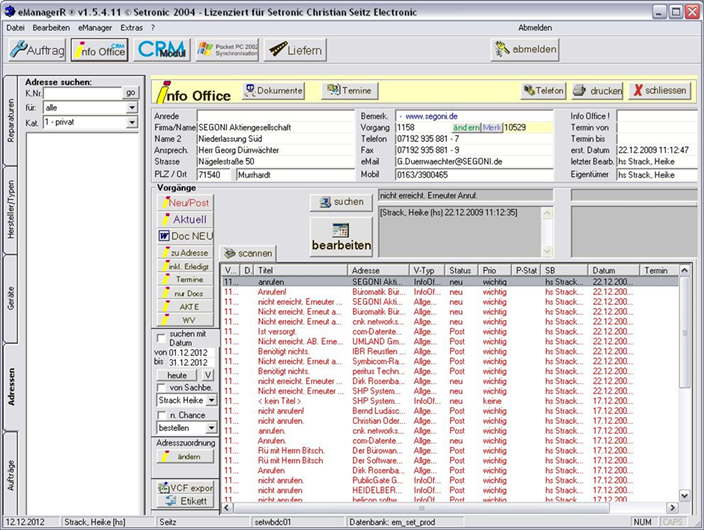Image resolution: width=705 pixels, height=530 pixels.
Task: Create new Word document Doc NEU
Action: pyautogui.click(x=185, y=236)
